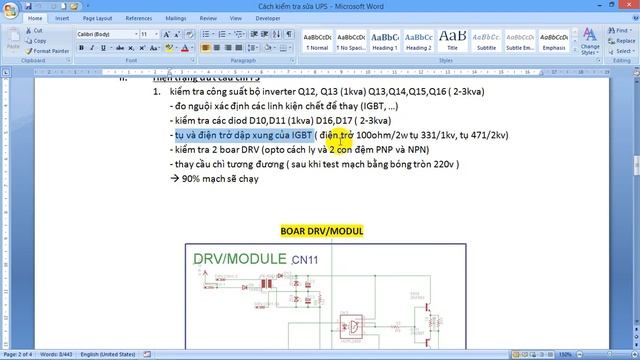Click the Change Styles icon

click(590, 42)
